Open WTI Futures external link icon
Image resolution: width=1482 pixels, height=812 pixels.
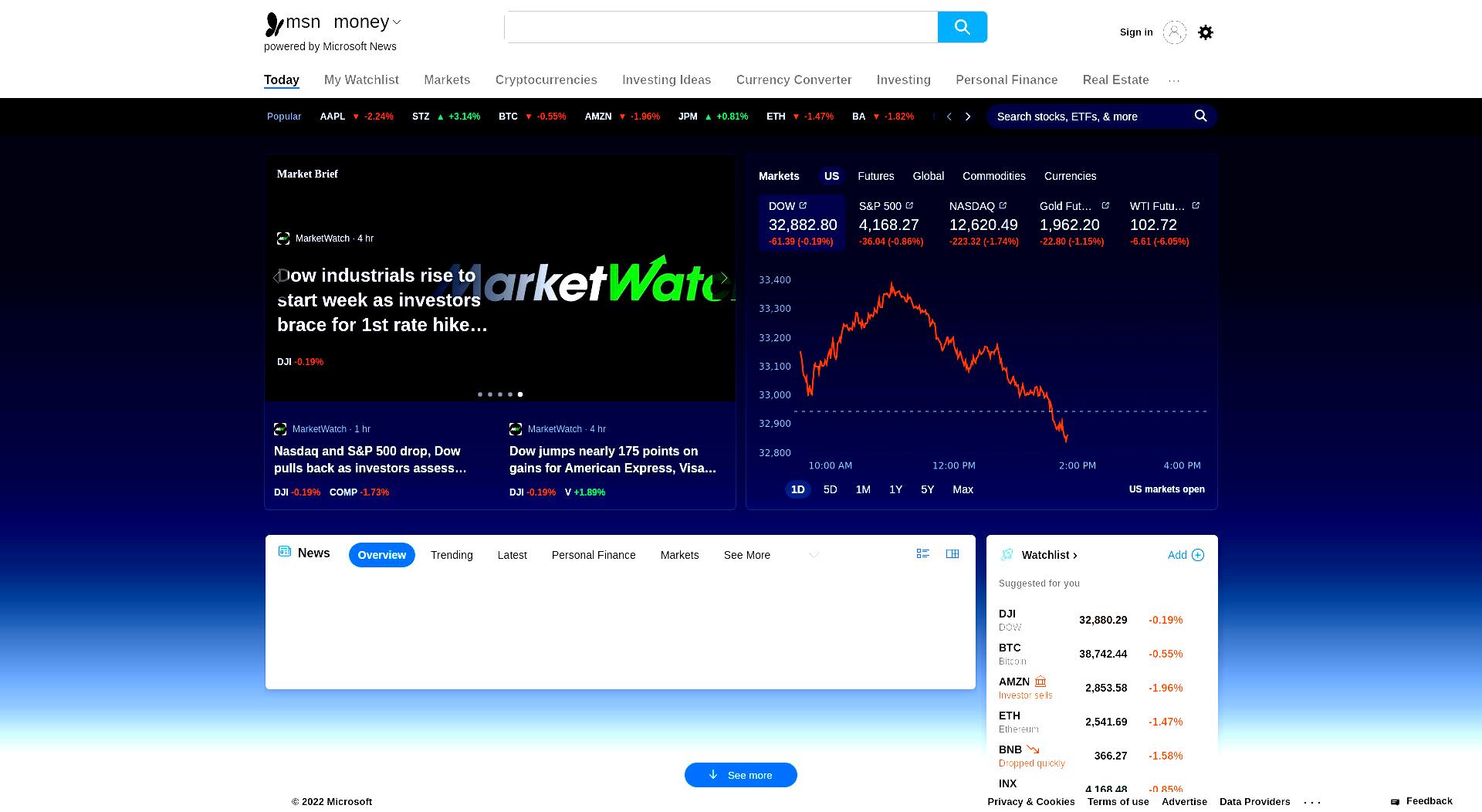(1196, 205)
